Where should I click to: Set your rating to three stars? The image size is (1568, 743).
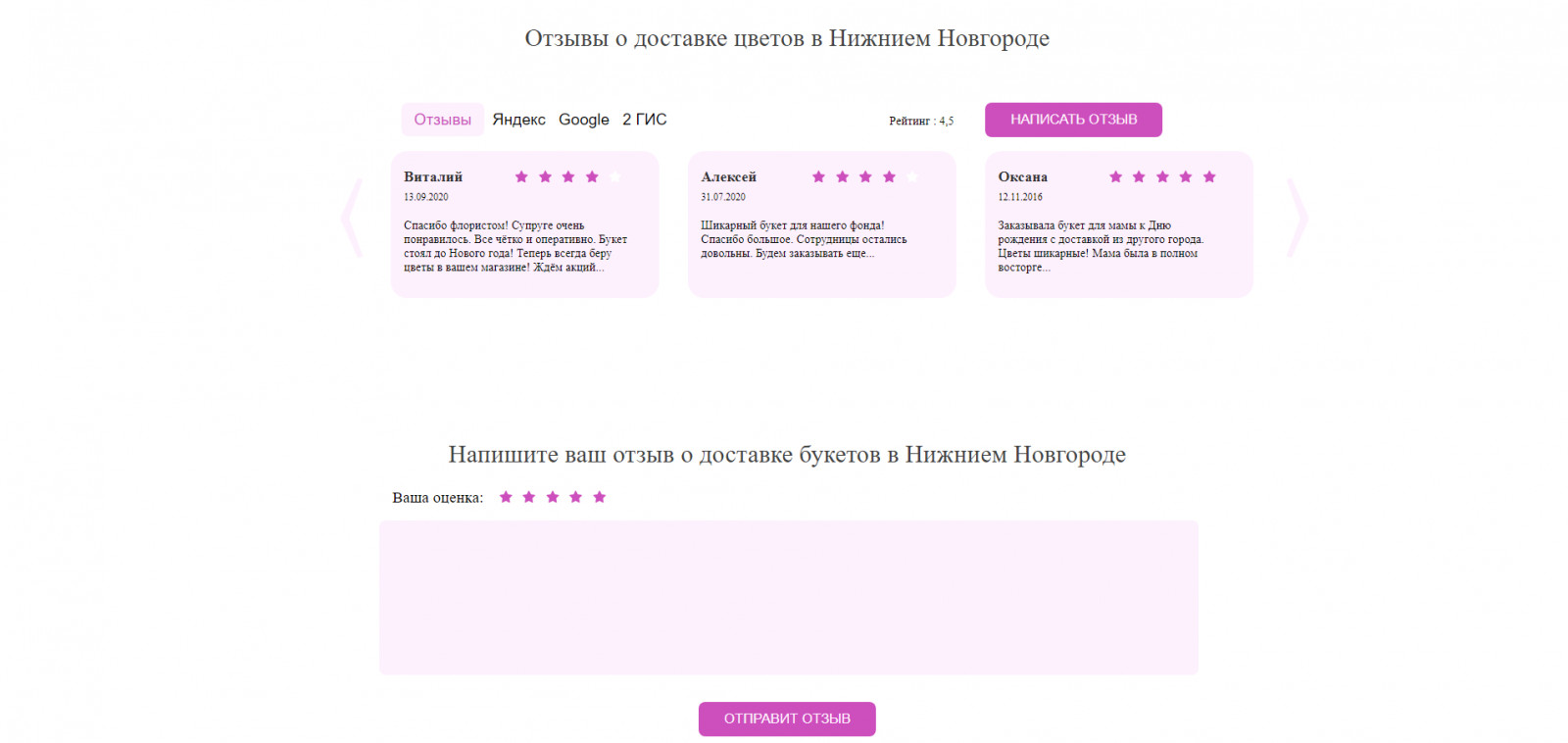point(553,497)
